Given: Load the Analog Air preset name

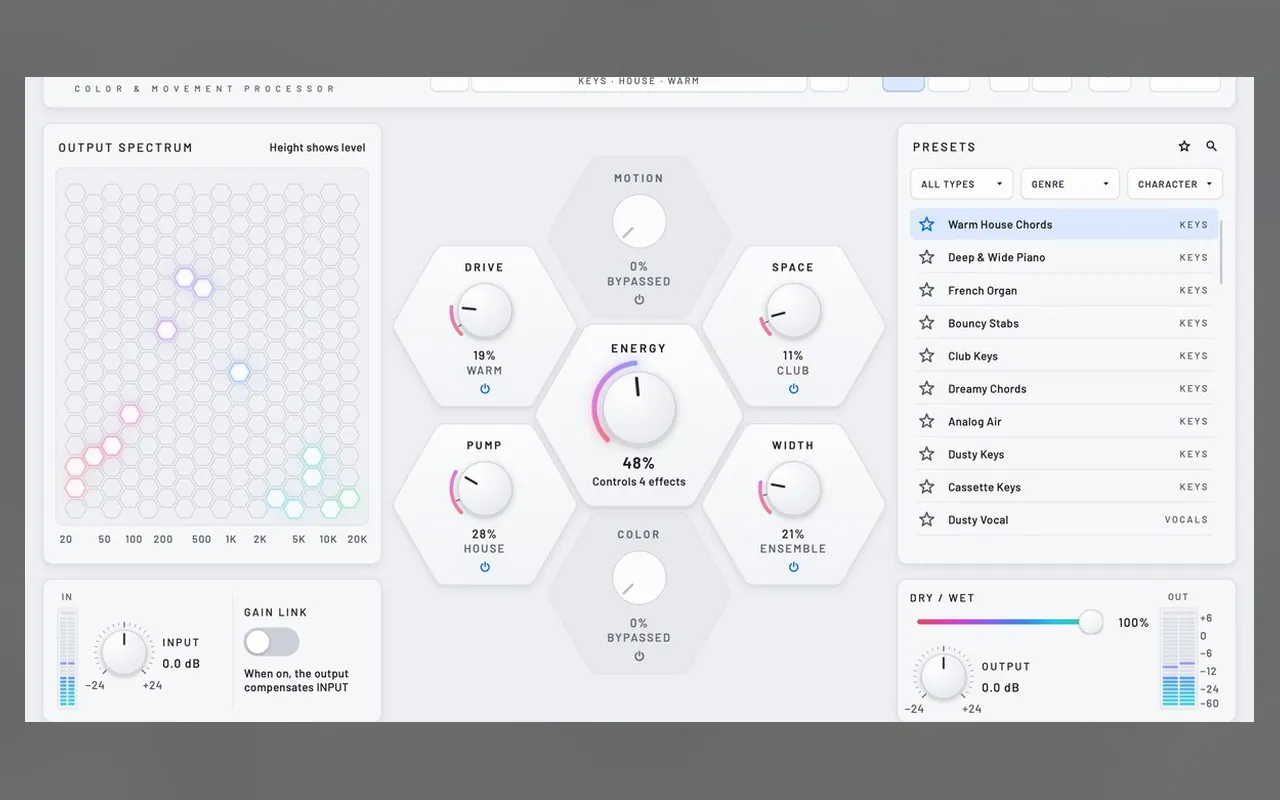Looking at the screenshot, I should 974,421.
